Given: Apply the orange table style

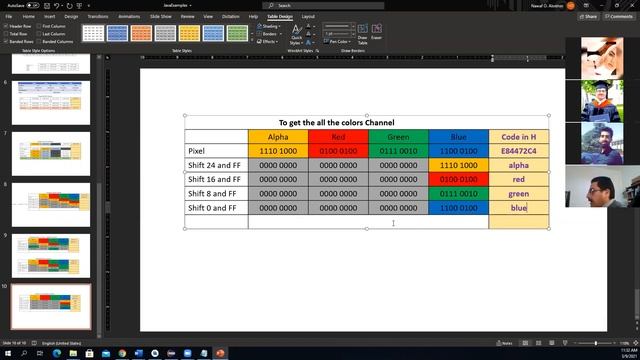Looking at the screenshot, I should coord(141,33).
